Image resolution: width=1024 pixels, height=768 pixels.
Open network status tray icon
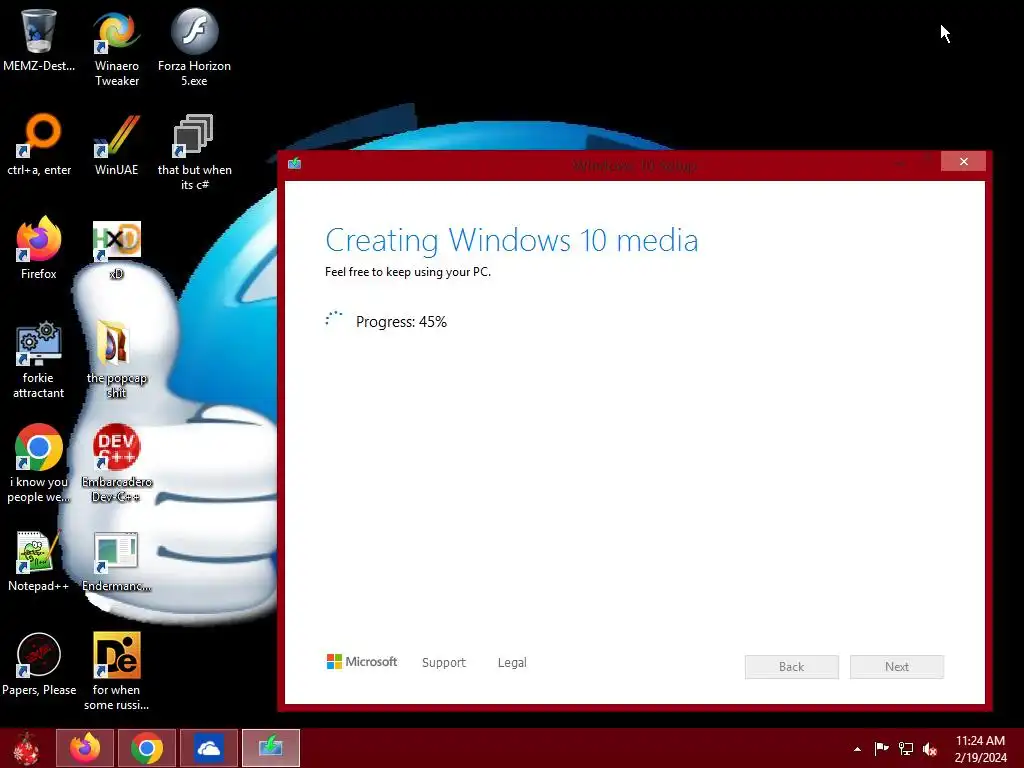click(906, 749)
